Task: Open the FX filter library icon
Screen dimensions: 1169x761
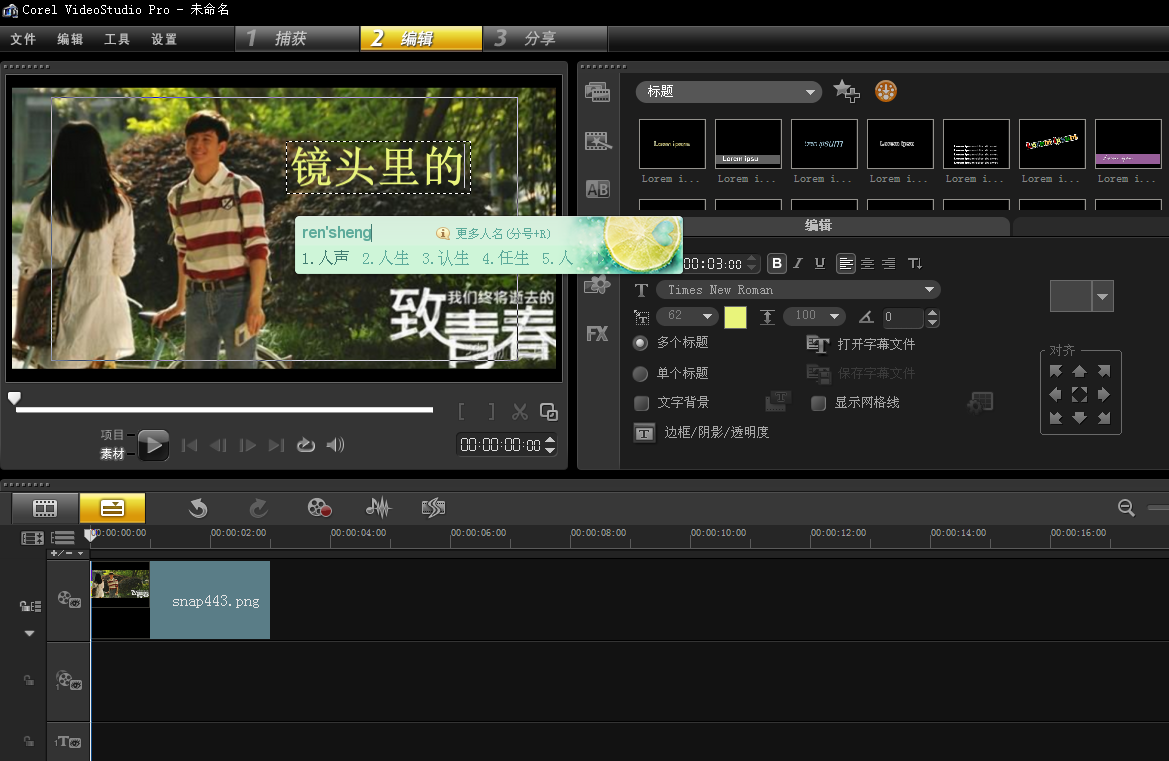Action: 597,333
